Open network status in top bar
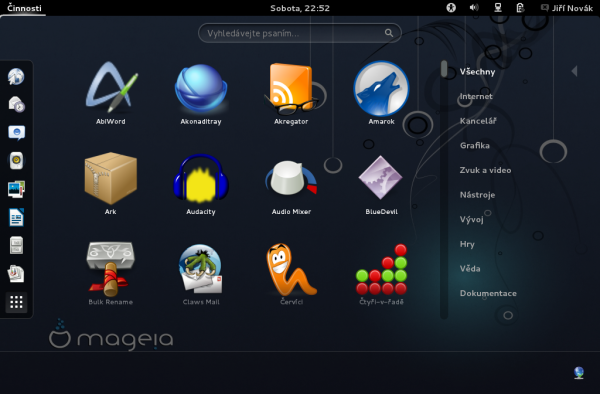The height and width of the screenshot is (394, 600). (x=497, y=8)
